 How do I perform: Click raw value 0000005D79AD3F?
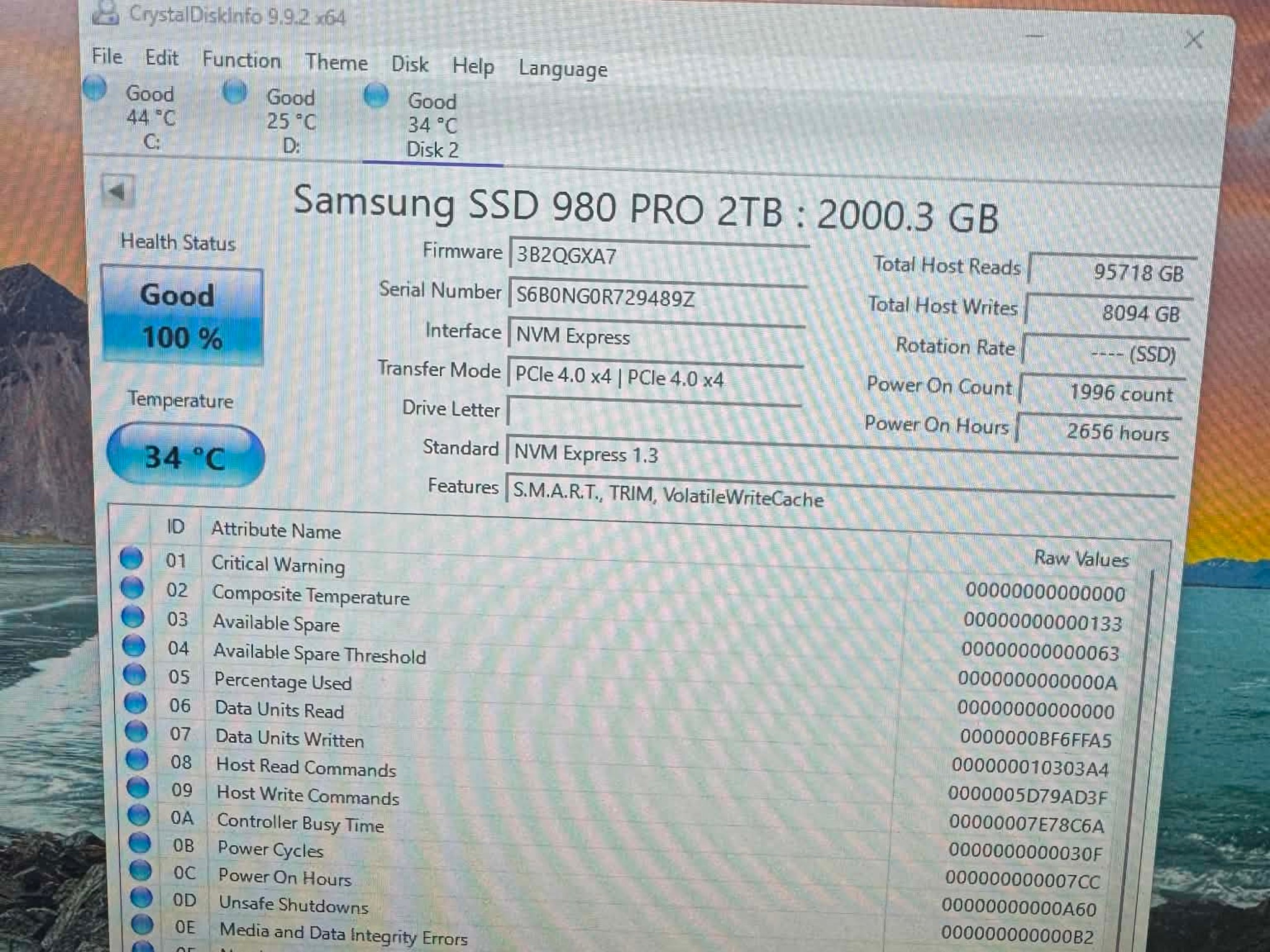point(1027,796)
